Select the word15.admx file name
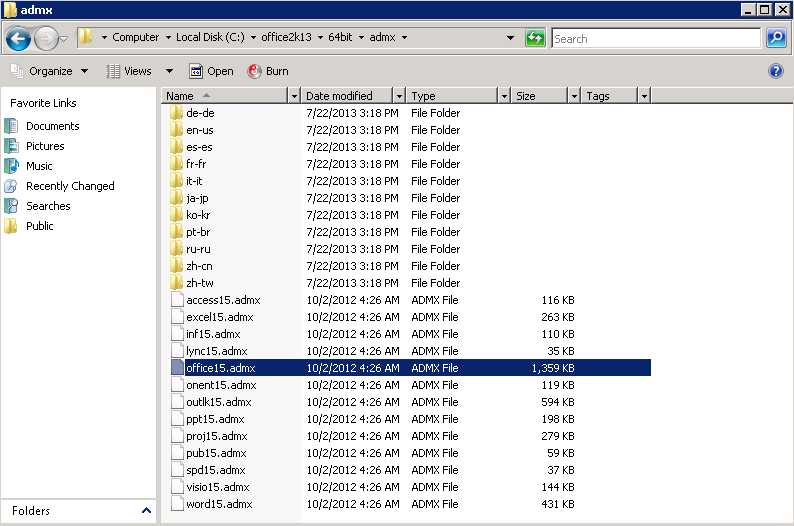The image size is (794, 526). tap(219, 504)
